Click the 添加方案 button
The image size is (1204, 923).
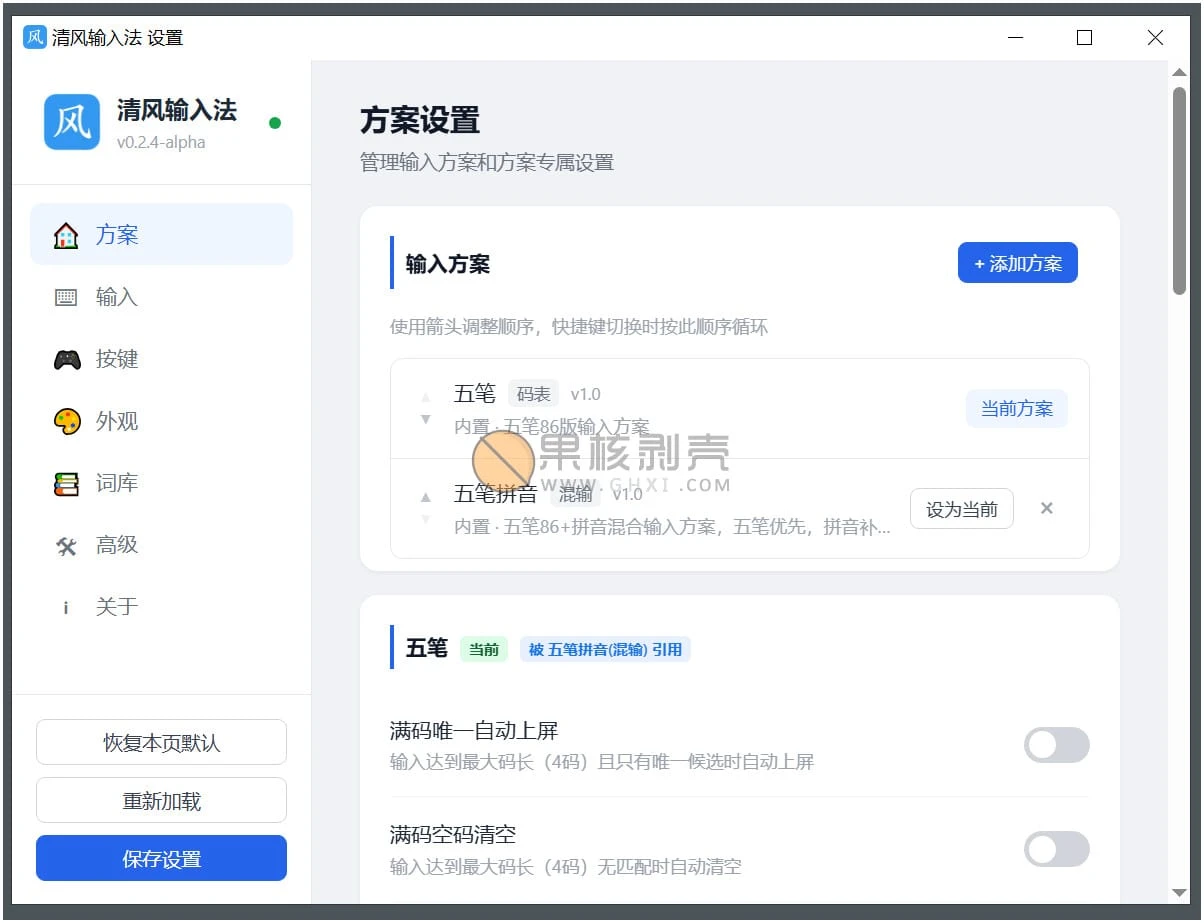tap(1018, 263)
